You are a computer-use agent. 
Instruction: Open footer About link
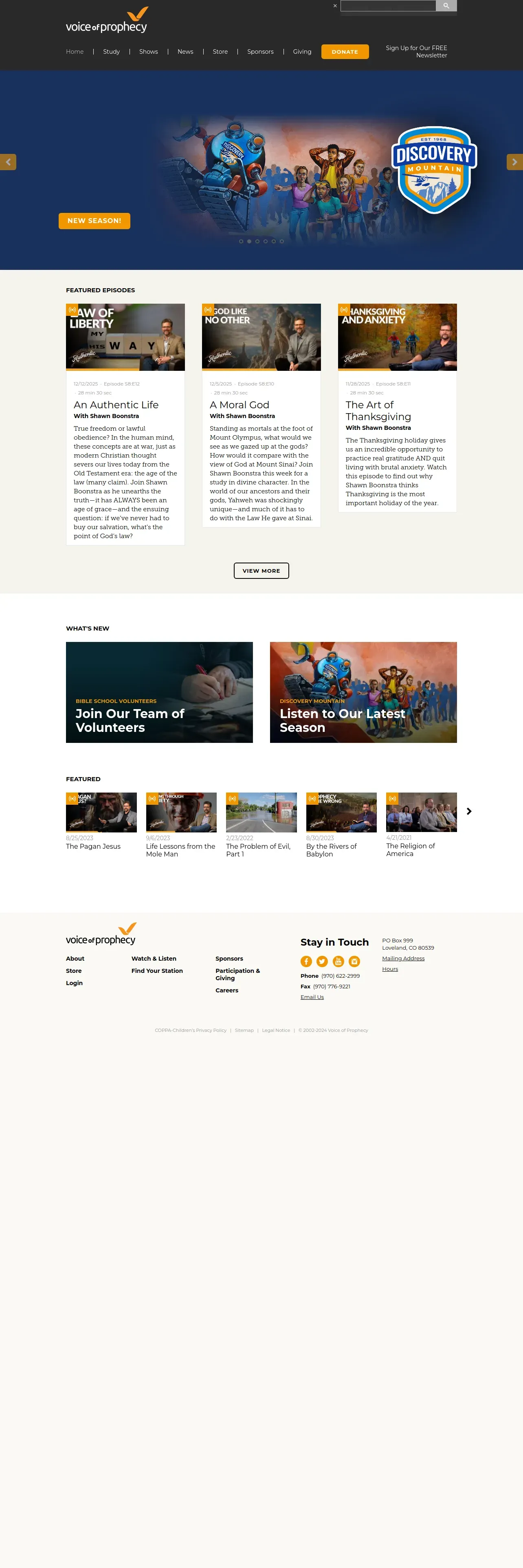75,959
